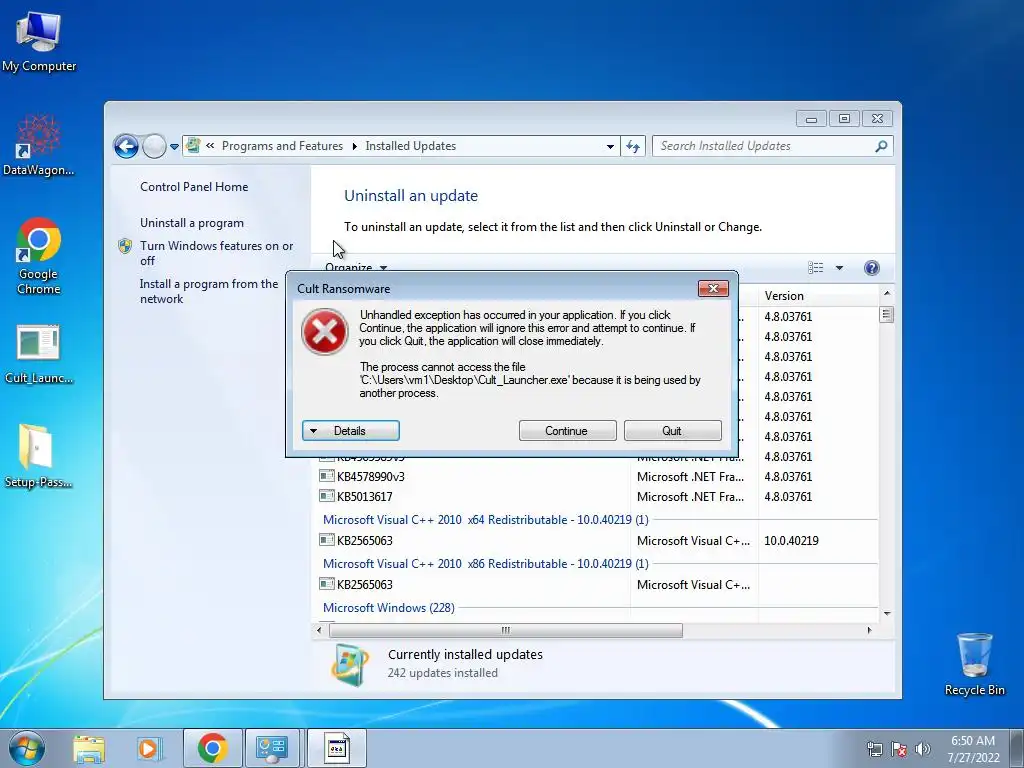Select update KB4578990v3

click(370, 477)
